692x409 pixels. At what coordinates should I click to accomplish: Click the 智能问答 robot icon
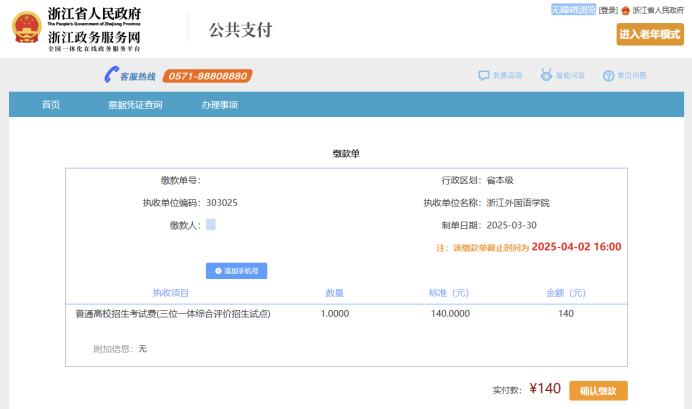[546, 75]
